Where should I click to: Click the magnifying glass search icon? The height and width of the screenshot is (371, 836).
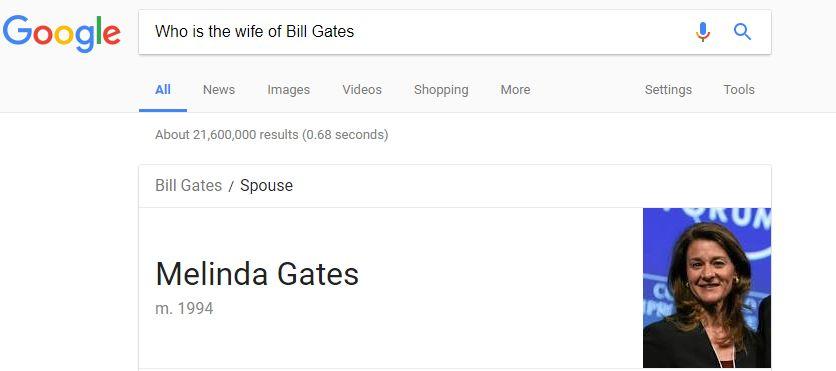tap(742, 32)
